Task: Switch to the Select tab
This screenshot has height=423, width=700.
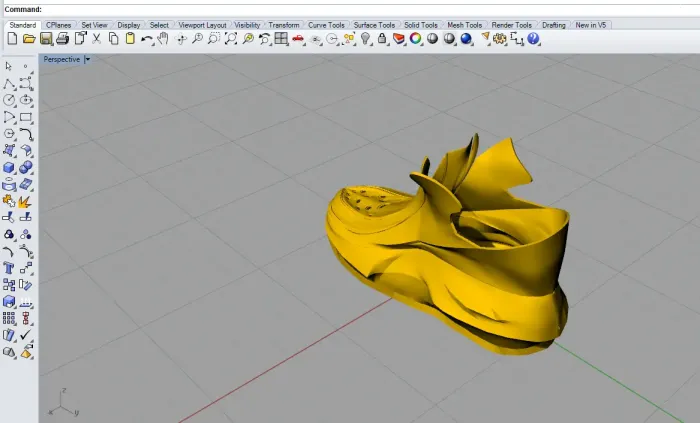Action: [159, 25]
